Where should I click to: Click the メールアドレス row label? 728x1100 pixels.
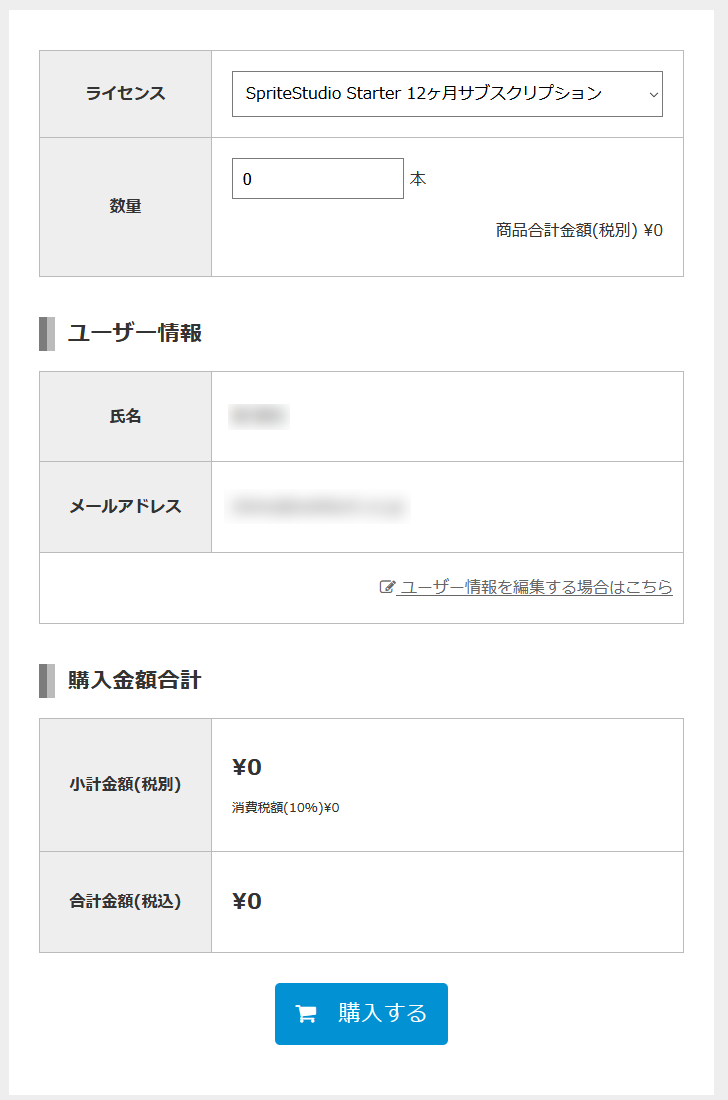click(126, 507)
